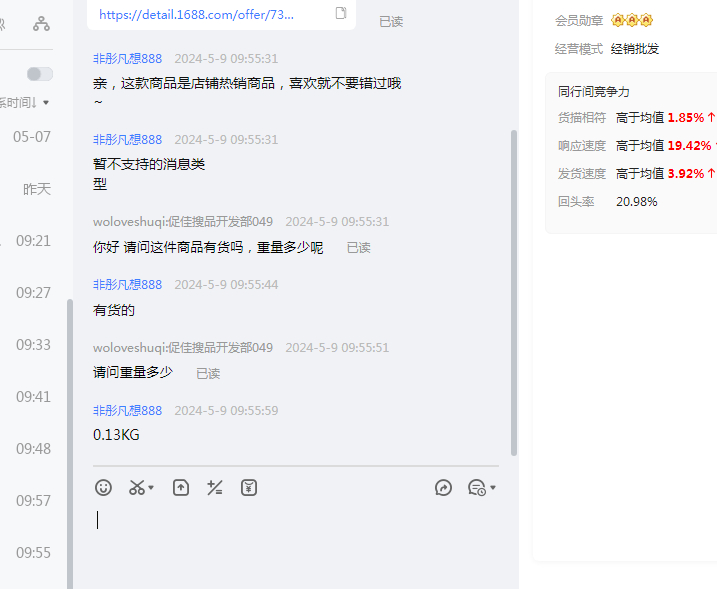717x589 pixels.
Task: Open the conversation dated 05-07
Action: point(32,137)
